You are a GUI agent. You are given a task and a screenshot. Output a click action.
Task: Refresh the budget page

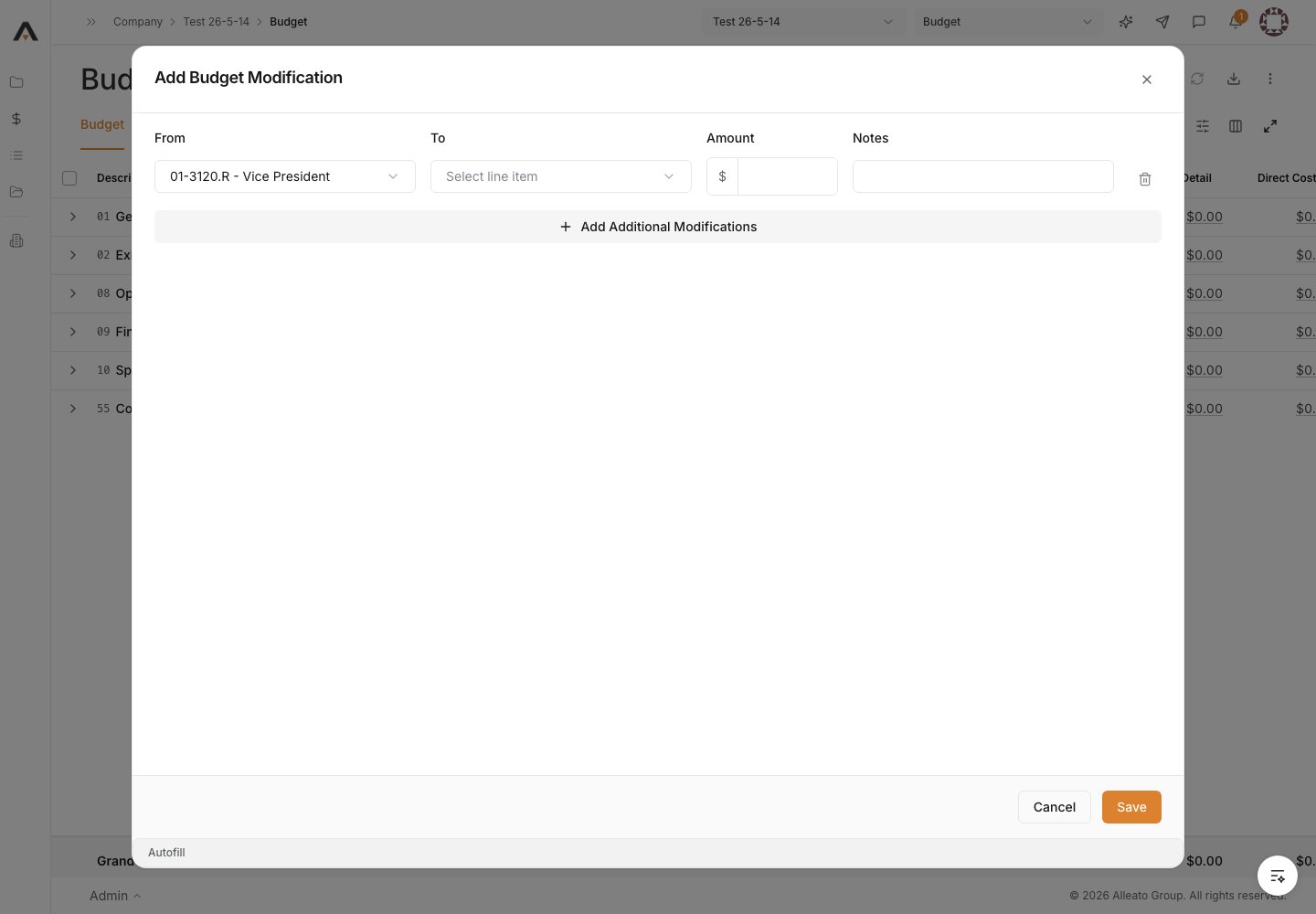click(1197, 79)
